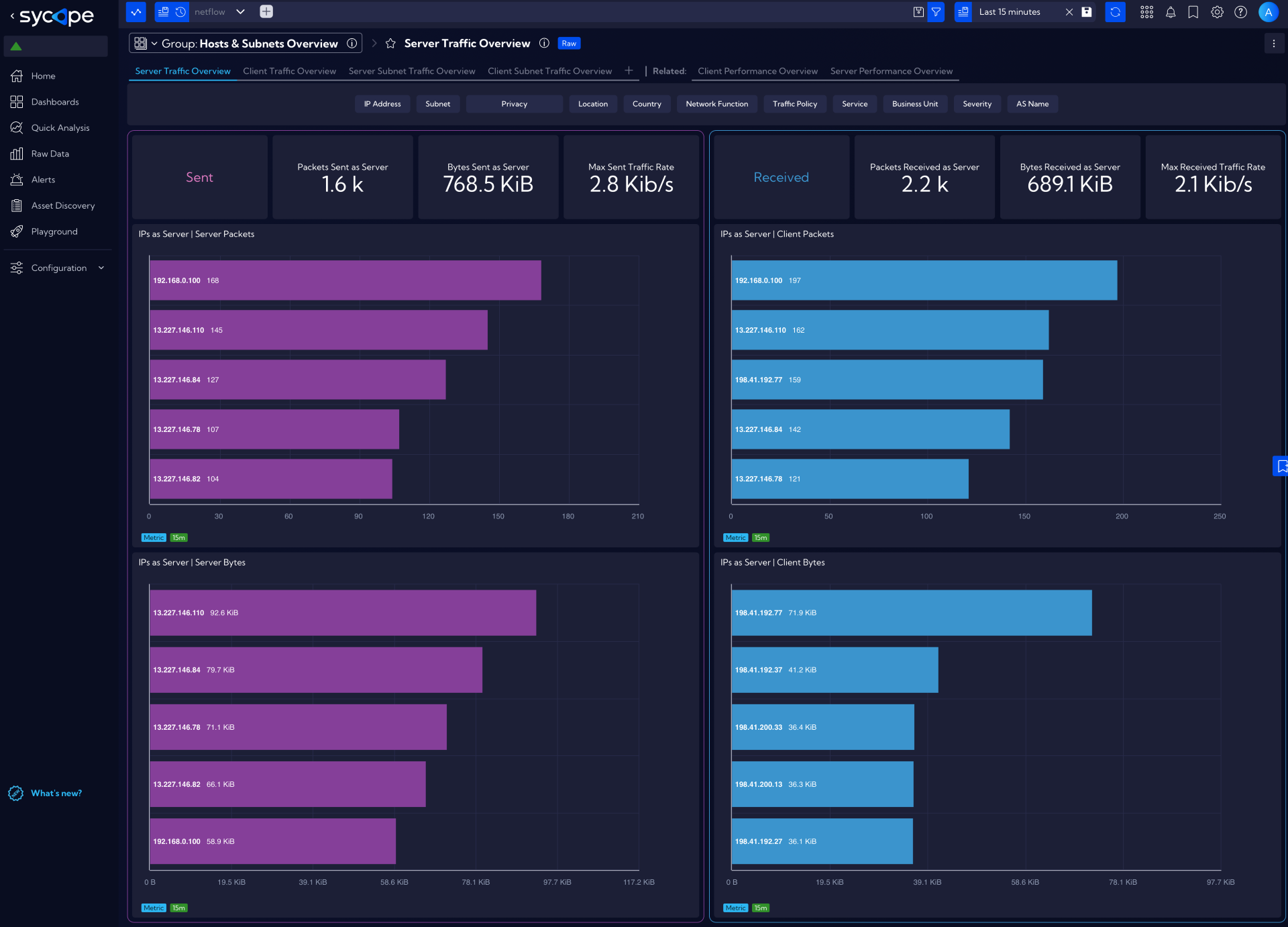Open the notifications bell

pyautogui.click(x=1171, y=12)
